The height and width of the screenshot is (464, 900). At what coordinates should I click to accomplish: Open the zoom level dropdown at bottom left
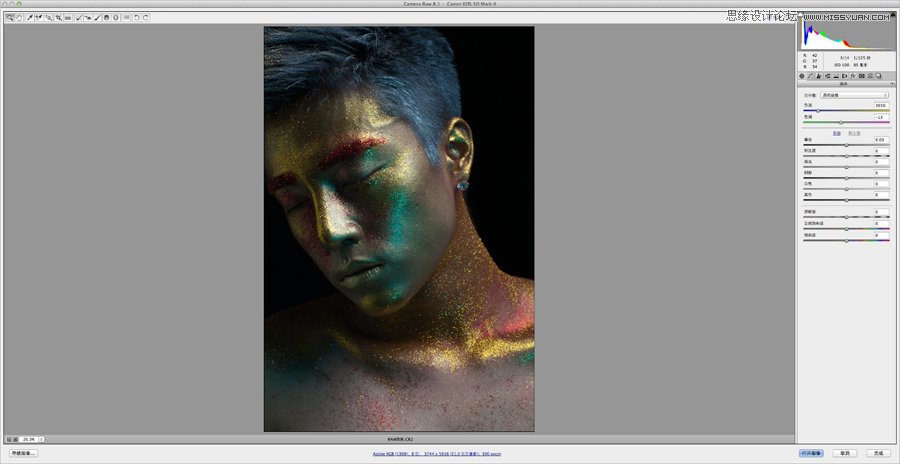pos(41,438)
